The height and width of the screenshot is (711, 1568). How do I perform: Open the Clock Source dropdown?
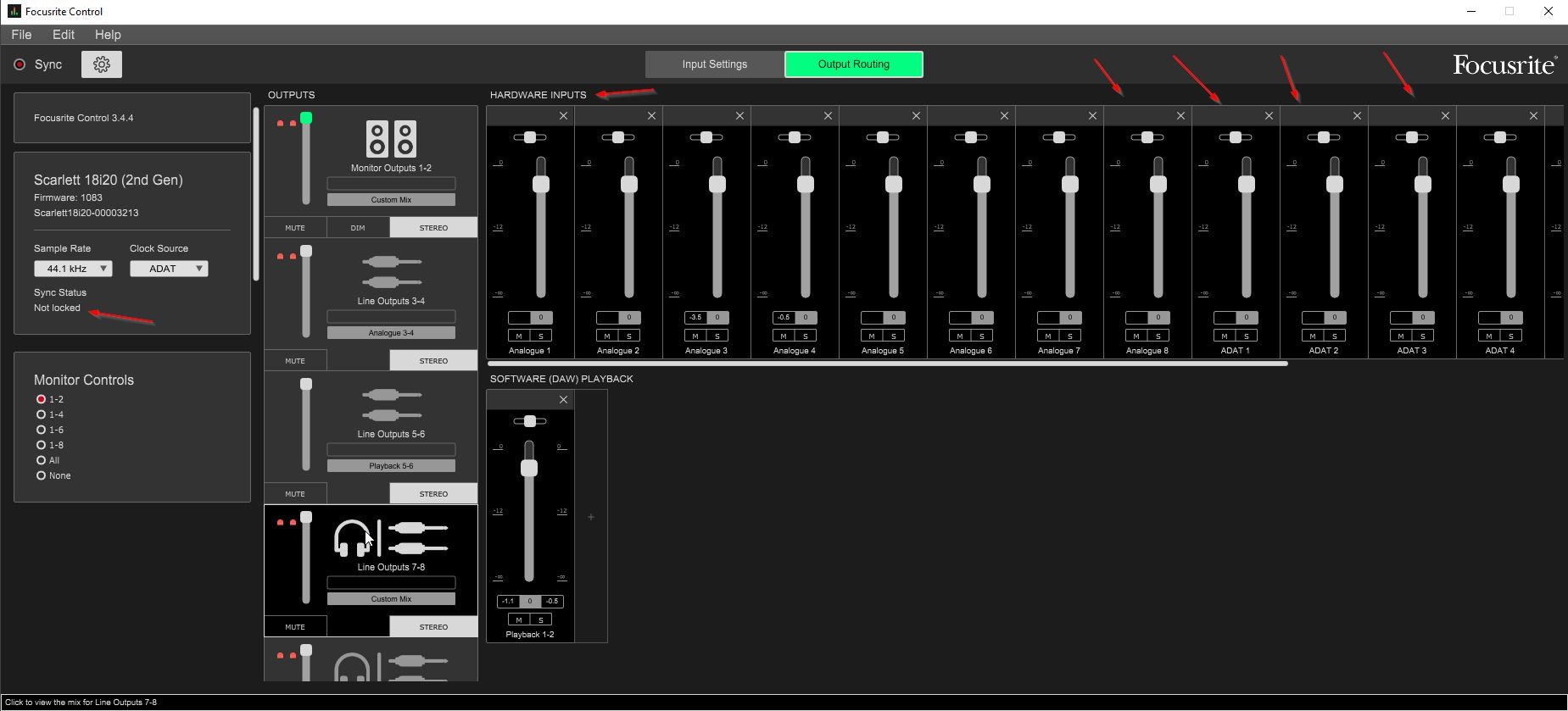click(x=169, y=269)
